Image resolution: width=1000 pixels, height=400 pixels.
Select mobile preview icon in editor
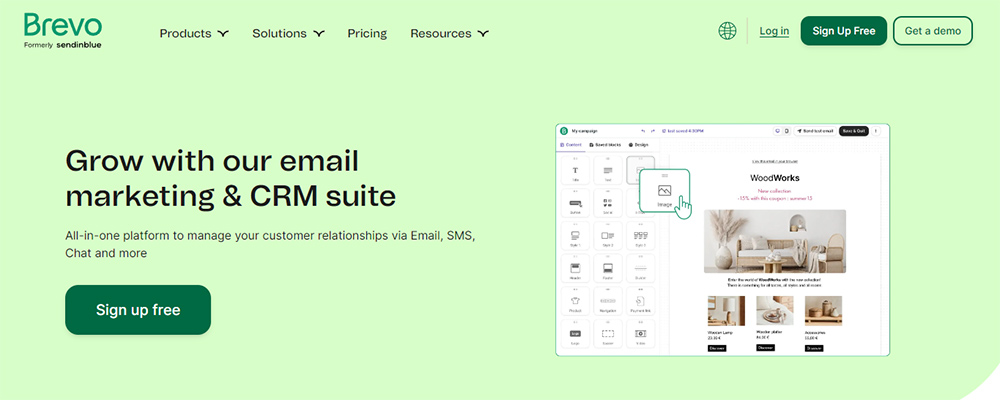point(786,131)
